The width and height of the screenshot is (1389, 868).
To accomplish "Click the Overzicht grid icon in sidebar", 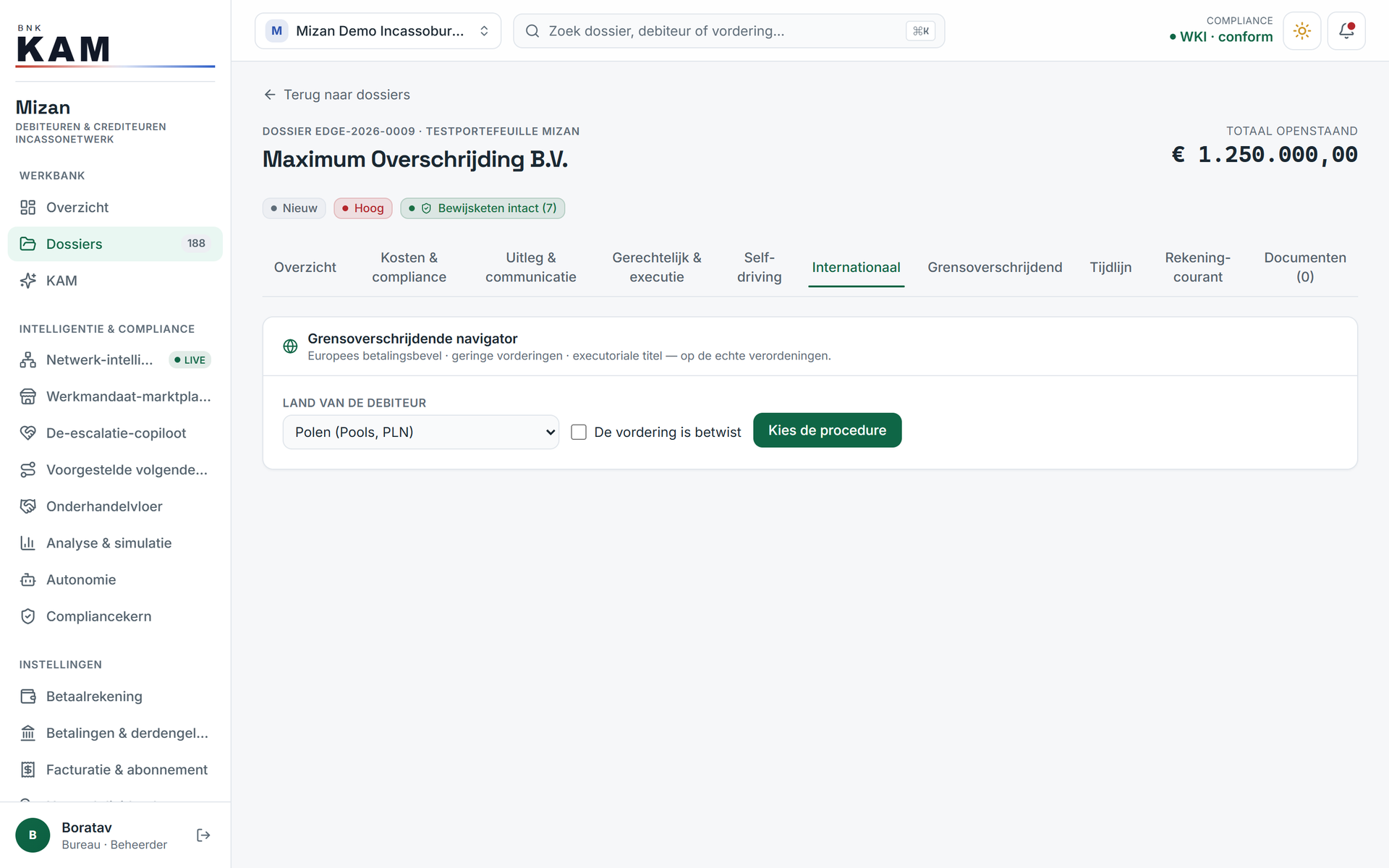I will pos(27,208).
